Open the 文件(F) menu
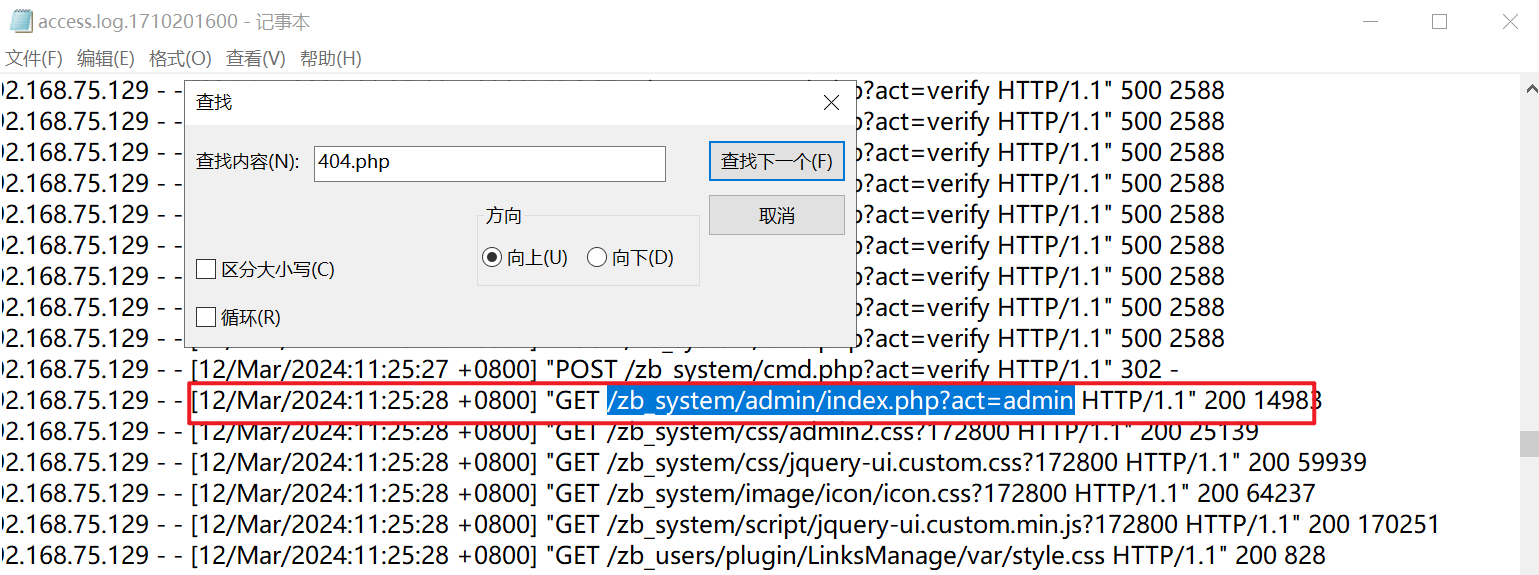Viewport: 1539px width, 575px height. (x=34, y=59)
